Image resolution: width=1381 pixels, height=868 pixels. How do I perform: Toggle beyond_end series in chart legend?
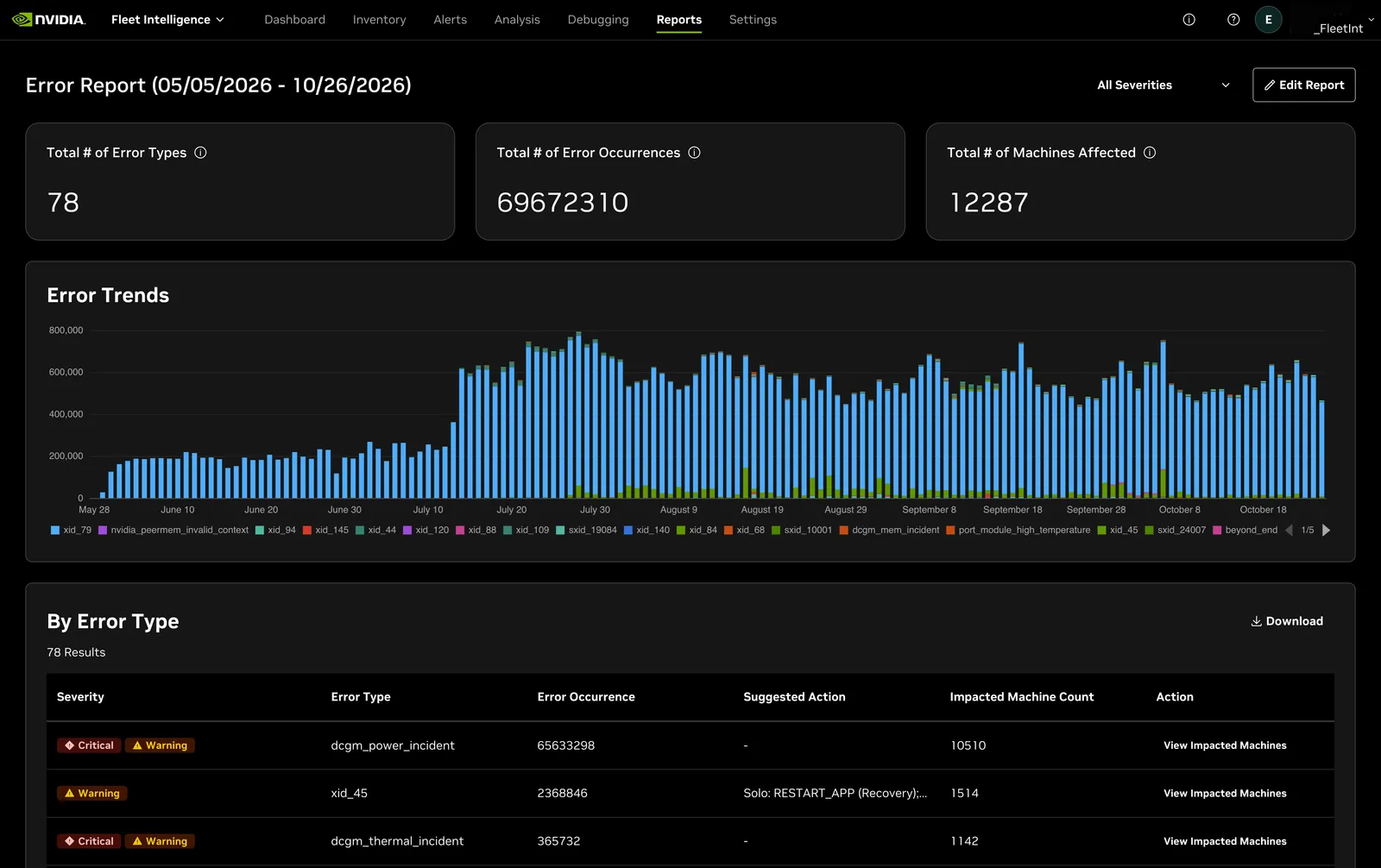tap(1245, 530)
